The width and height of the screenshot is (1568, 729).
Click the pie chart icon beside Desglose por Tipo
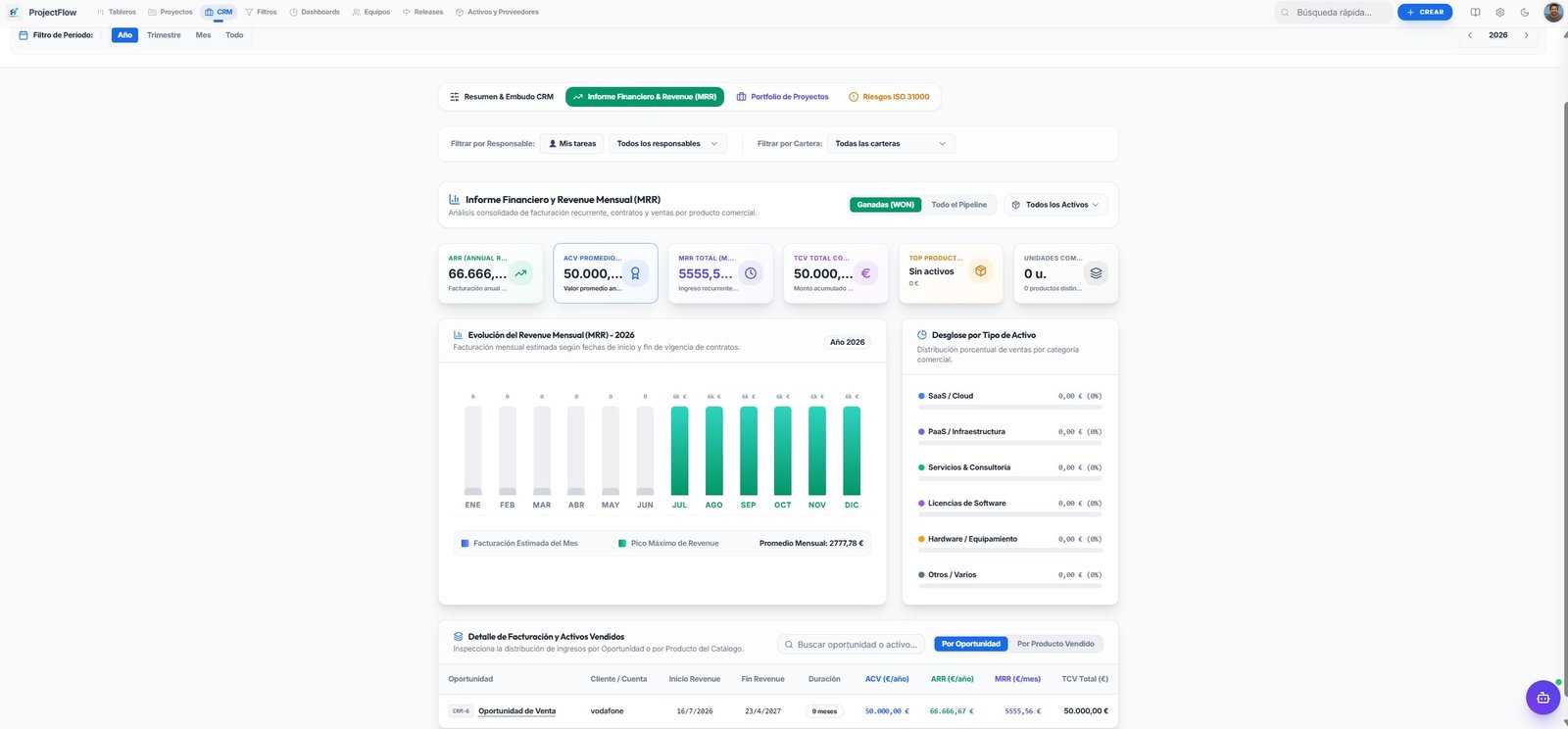pyautogui.click(x=922, y=335)
